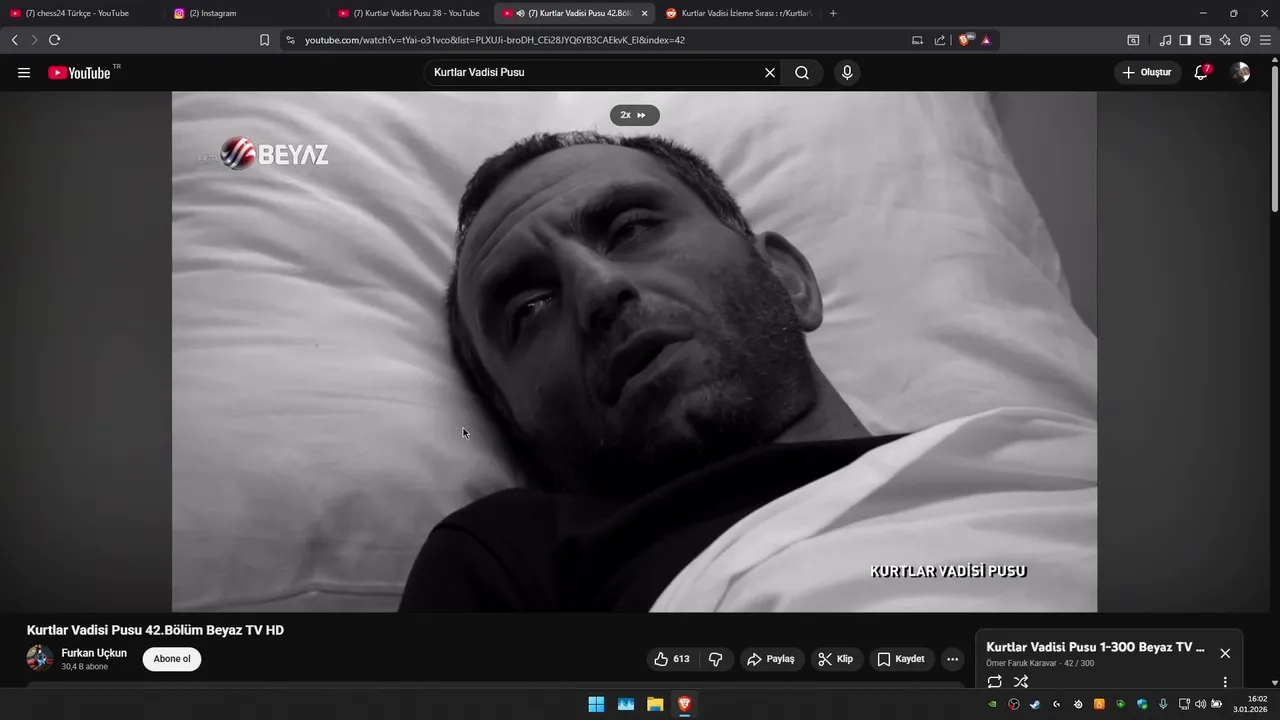1280x720 pixels.
Task: Open volume control in system tray
Action: (x=1201, y=704)
